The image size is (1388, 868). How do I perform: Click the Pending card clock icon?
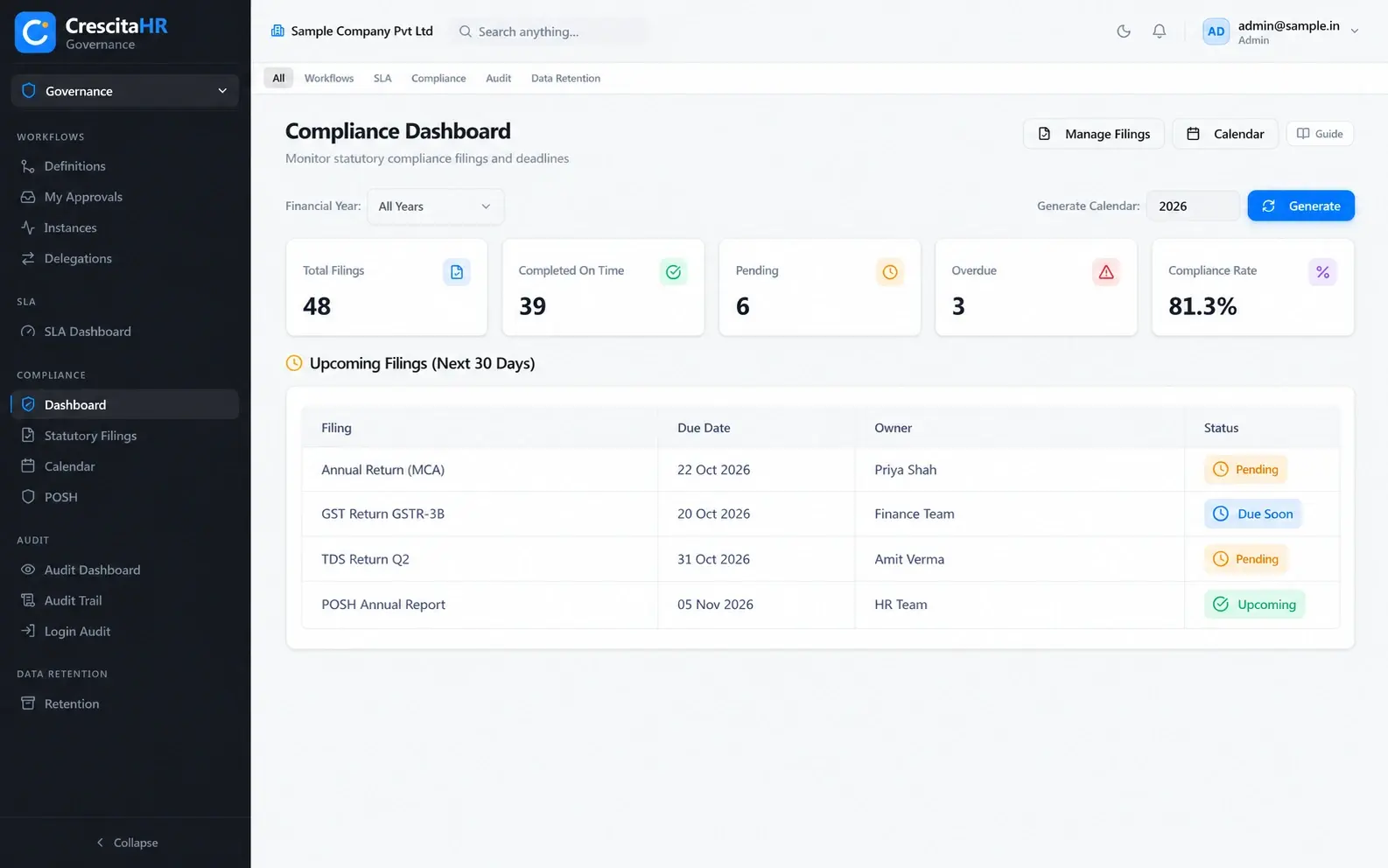(890, 272)
